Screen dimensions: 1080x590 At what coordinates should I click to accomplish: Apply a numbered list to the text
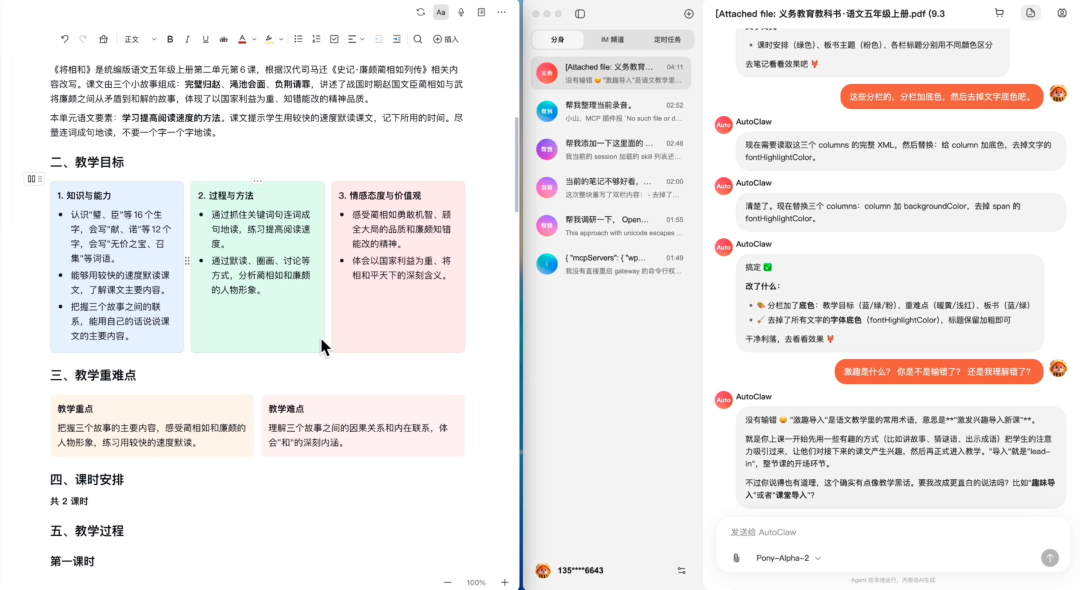pyautogui.click(x=317, y=39)
